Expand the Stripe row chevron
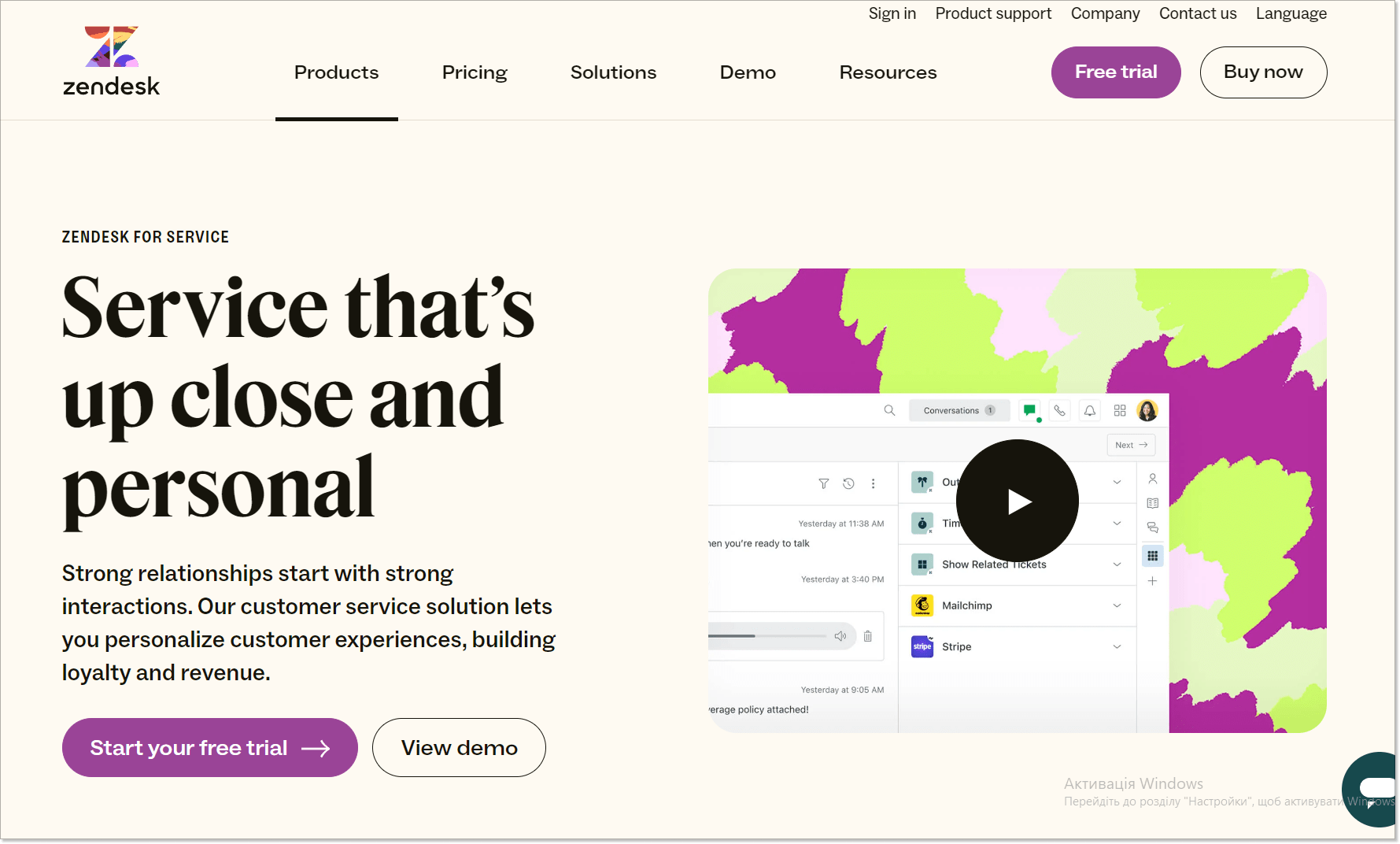This screenshot has width=1400, height=844. [1117, 646]
